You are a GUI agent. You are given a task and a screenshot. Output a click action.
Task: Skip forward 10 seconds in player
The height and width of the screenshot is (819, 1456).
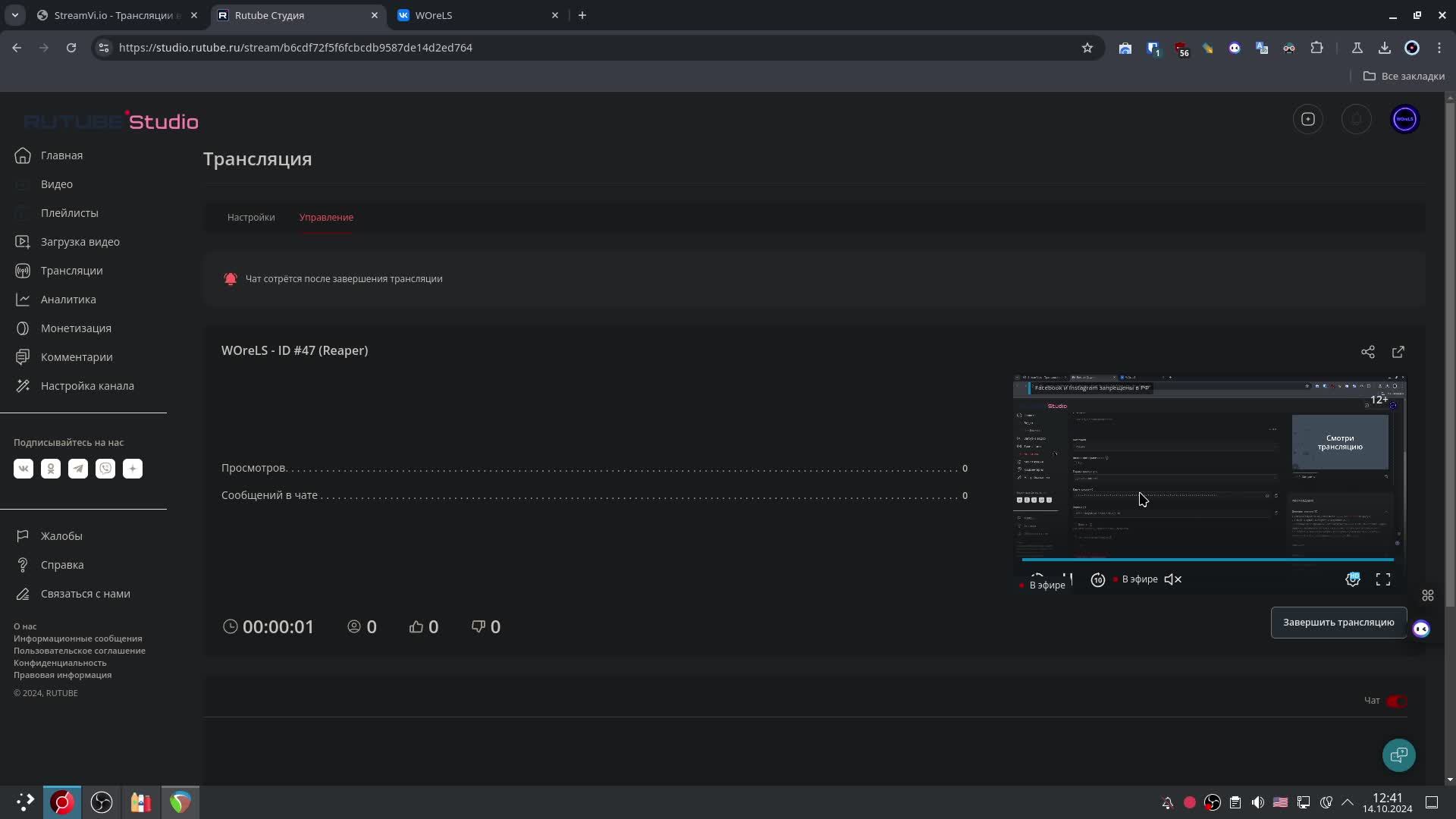(1097, 579)
